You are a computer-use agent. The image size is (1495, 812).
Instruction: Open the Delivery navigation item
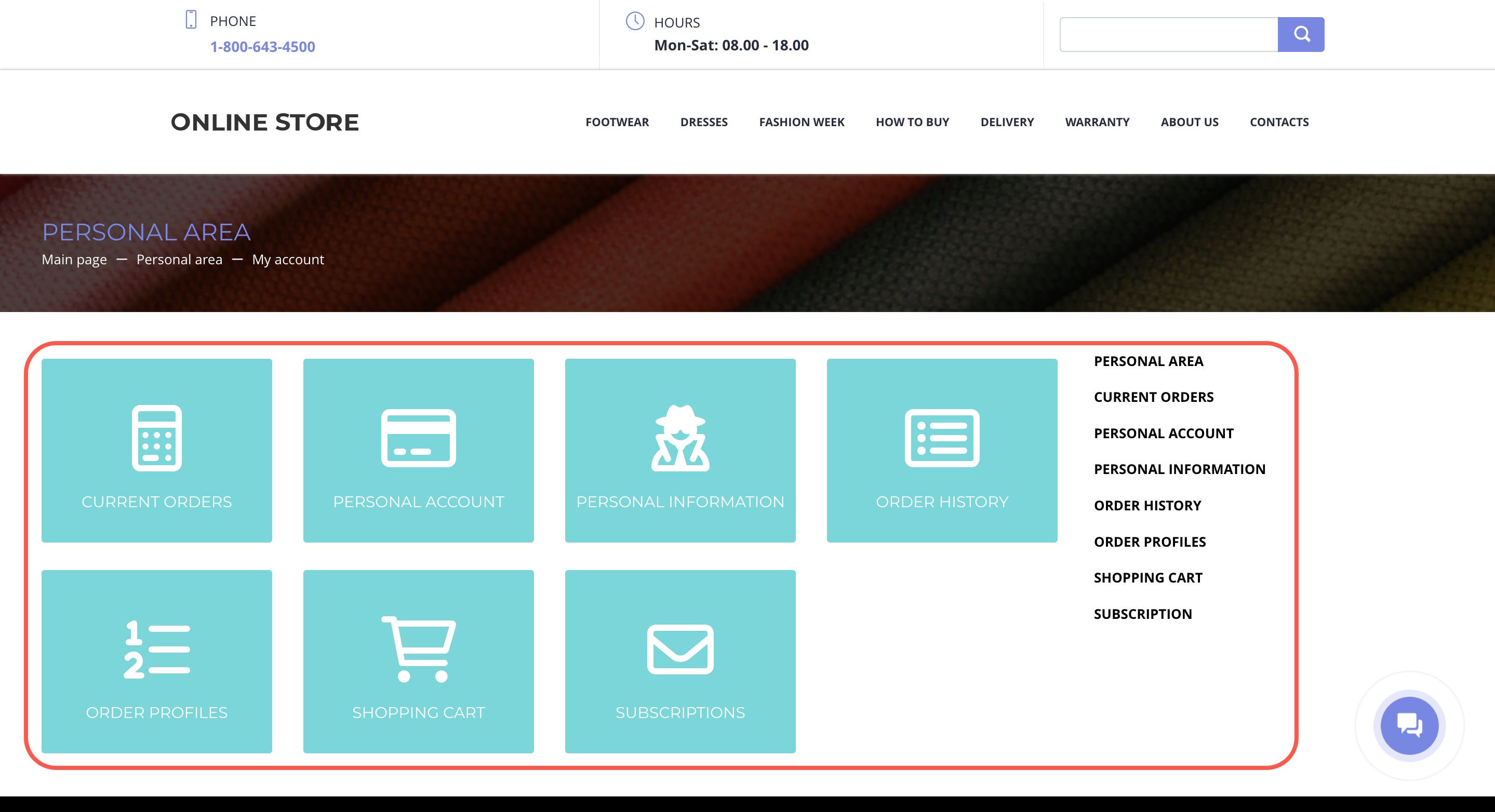tap(1007, 123)
